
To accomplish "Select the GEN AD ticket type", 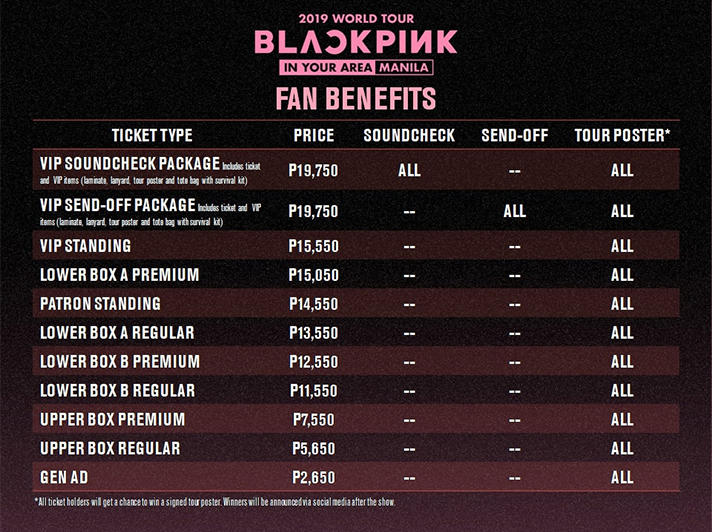I will point(64,478).
